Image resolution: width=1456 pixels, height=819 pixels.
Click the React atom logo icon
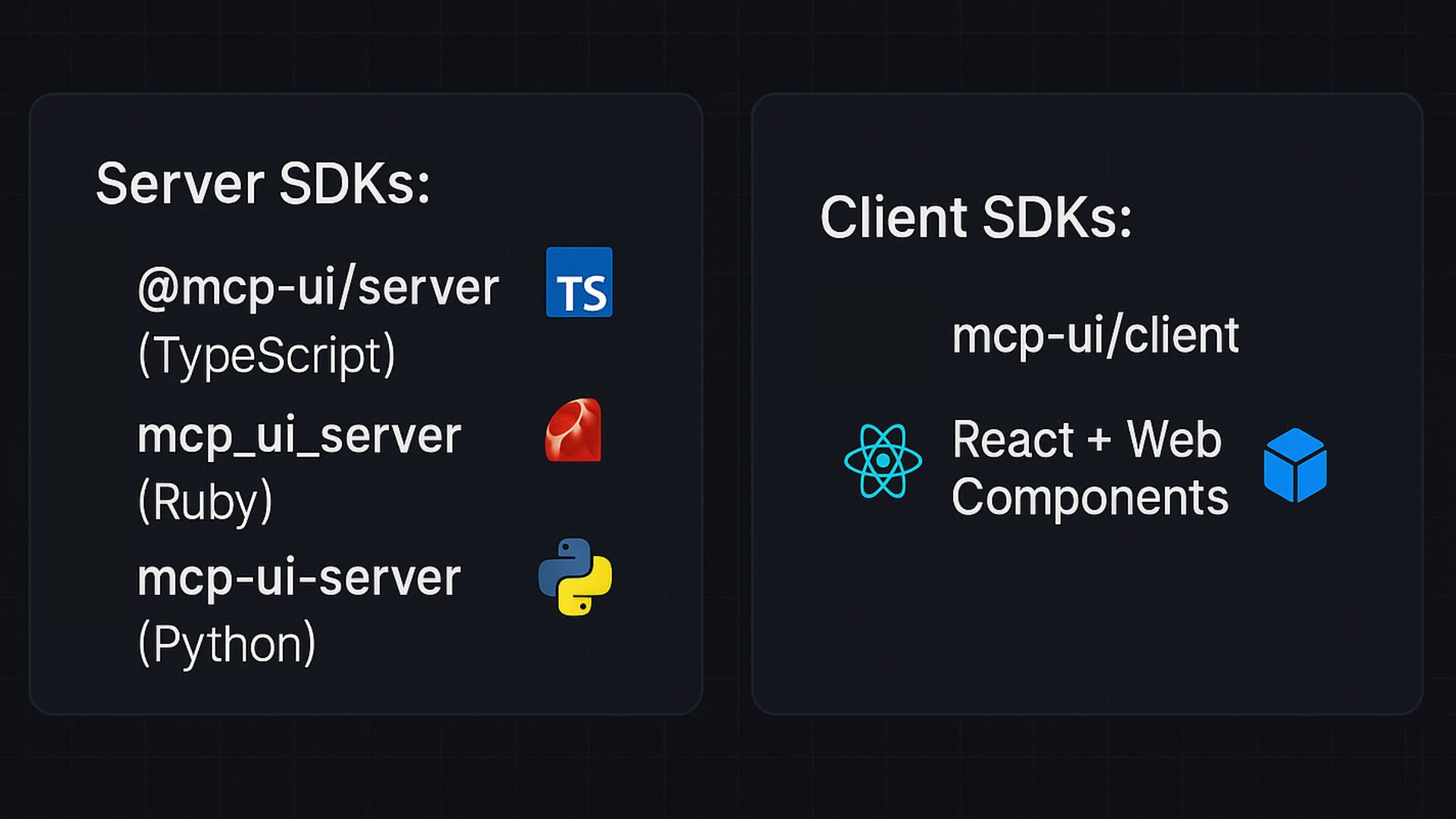pyautogui.click(x=883, y=461)
